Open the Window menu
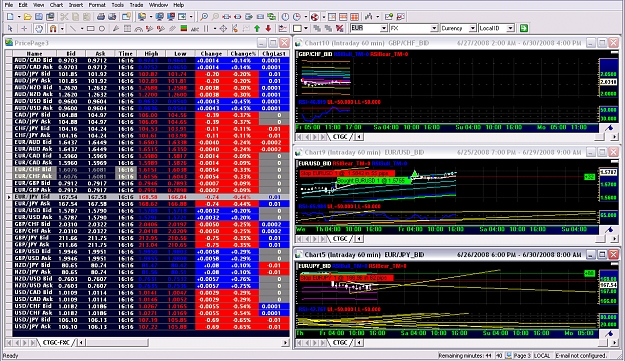625x361 pixels. pos(158,5)
